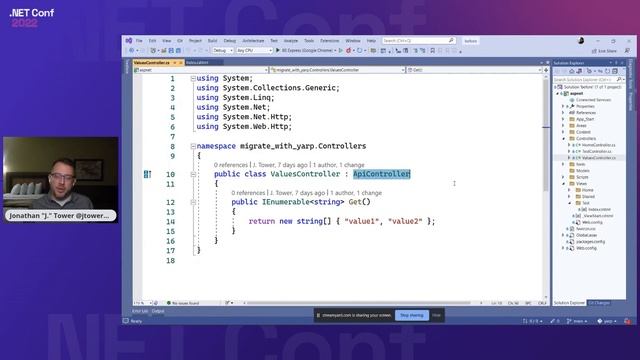Open the IIS Express target dropdown arrow

pos(335,51)
